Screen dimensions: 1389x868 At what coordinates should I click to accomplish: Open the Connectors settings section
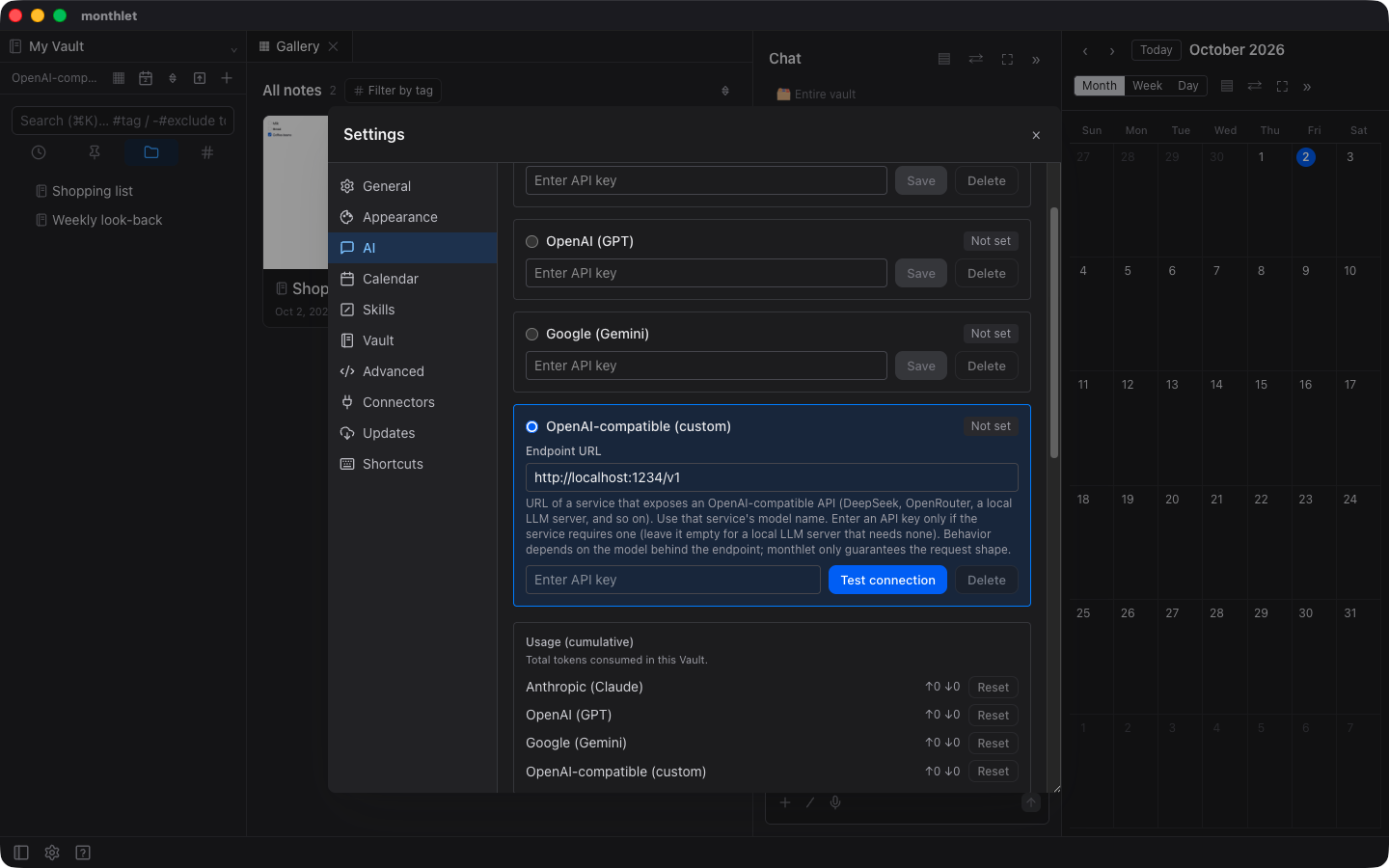pos(413,402)
